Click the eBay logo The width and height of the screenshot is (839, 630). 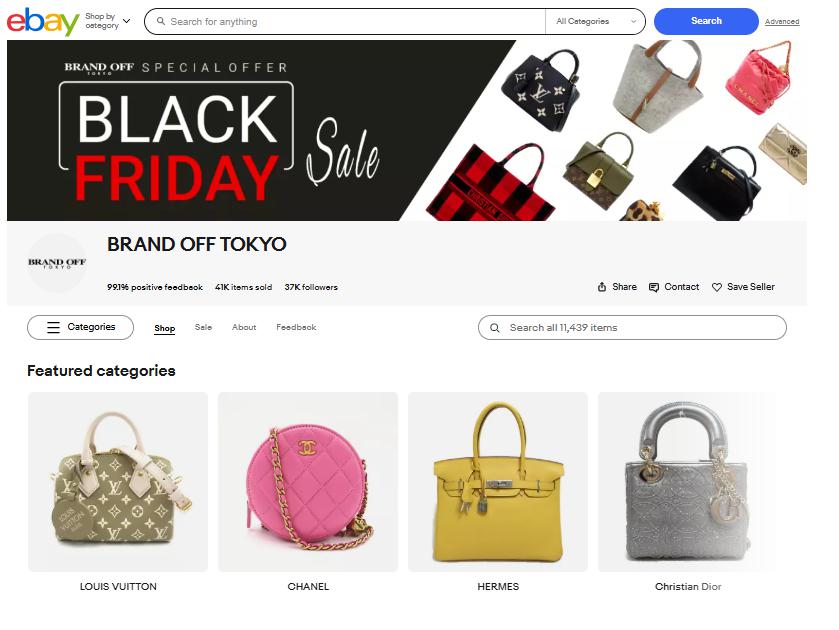43,21
